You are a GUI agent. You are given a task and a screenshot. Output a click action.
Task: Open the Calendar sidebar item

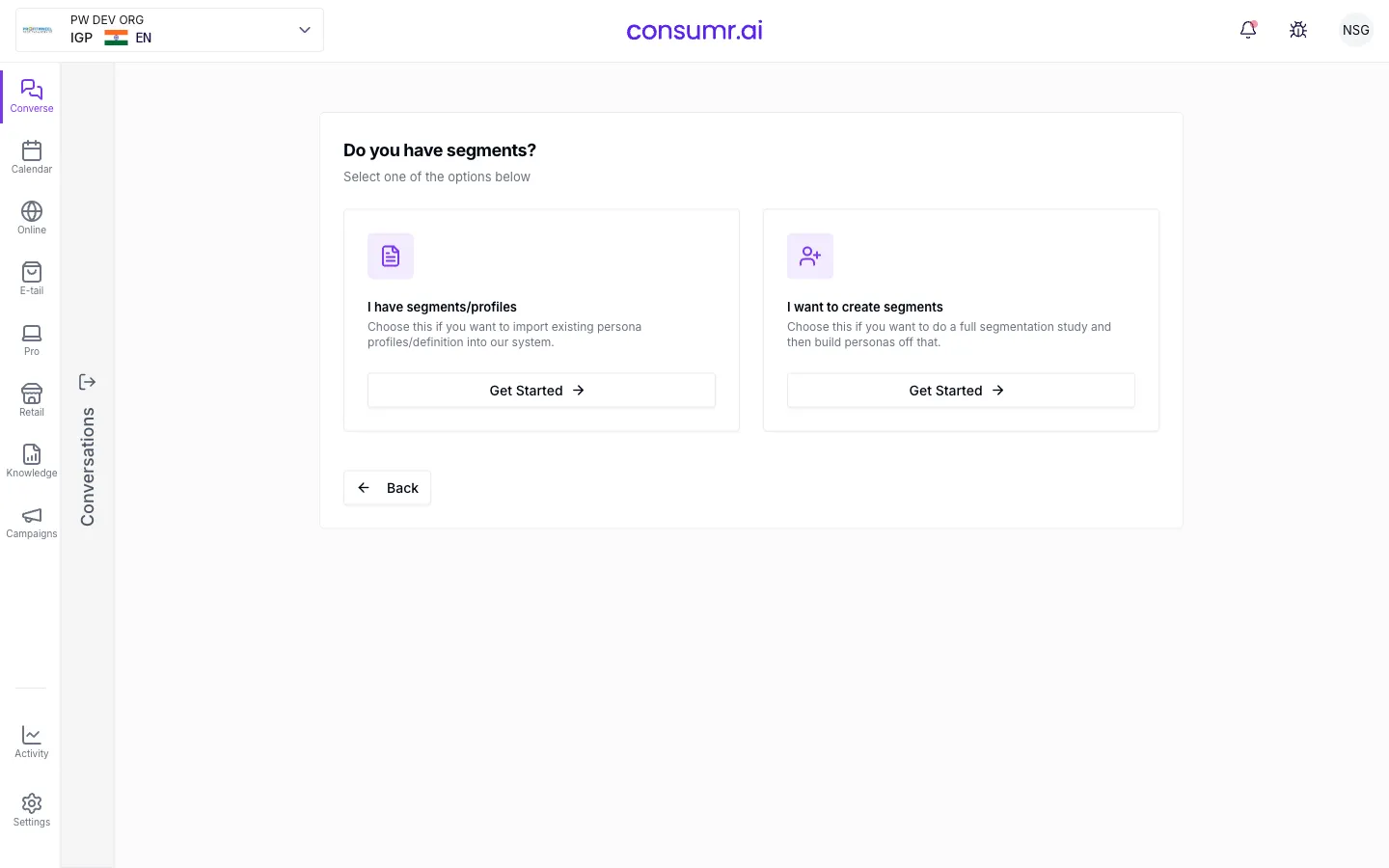[31, 157]
